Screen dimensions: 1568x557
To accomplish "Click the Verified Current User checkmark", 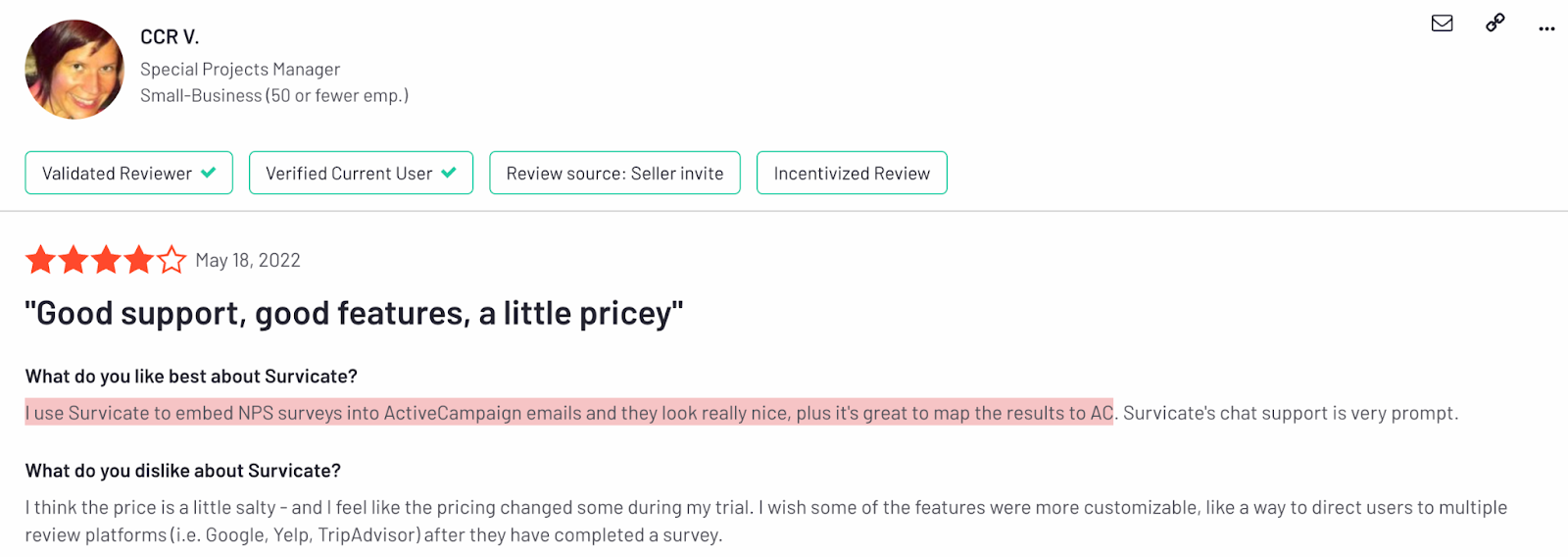I will [x=449, y=173].
